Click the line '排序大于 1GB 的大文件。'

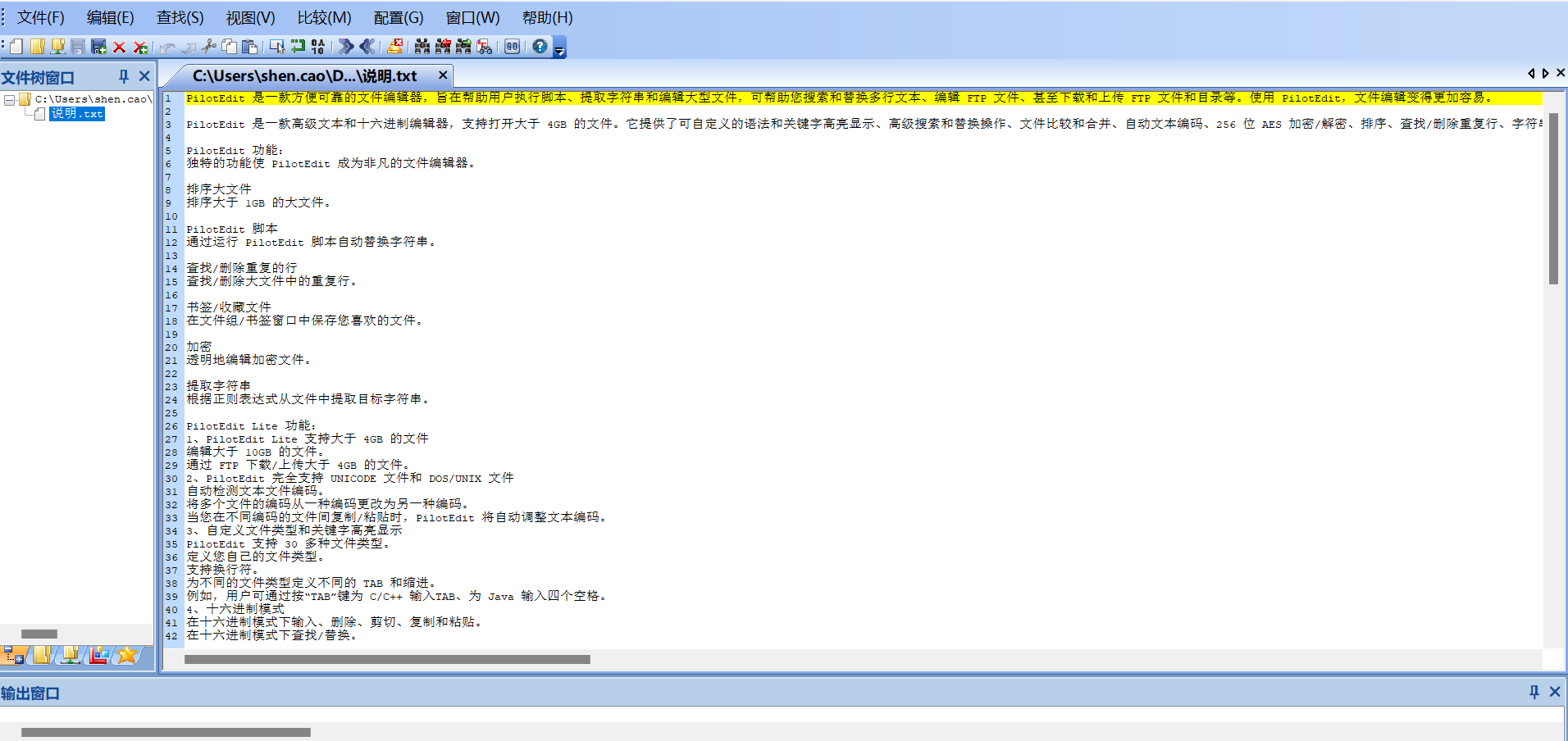[x=258, y=202]
